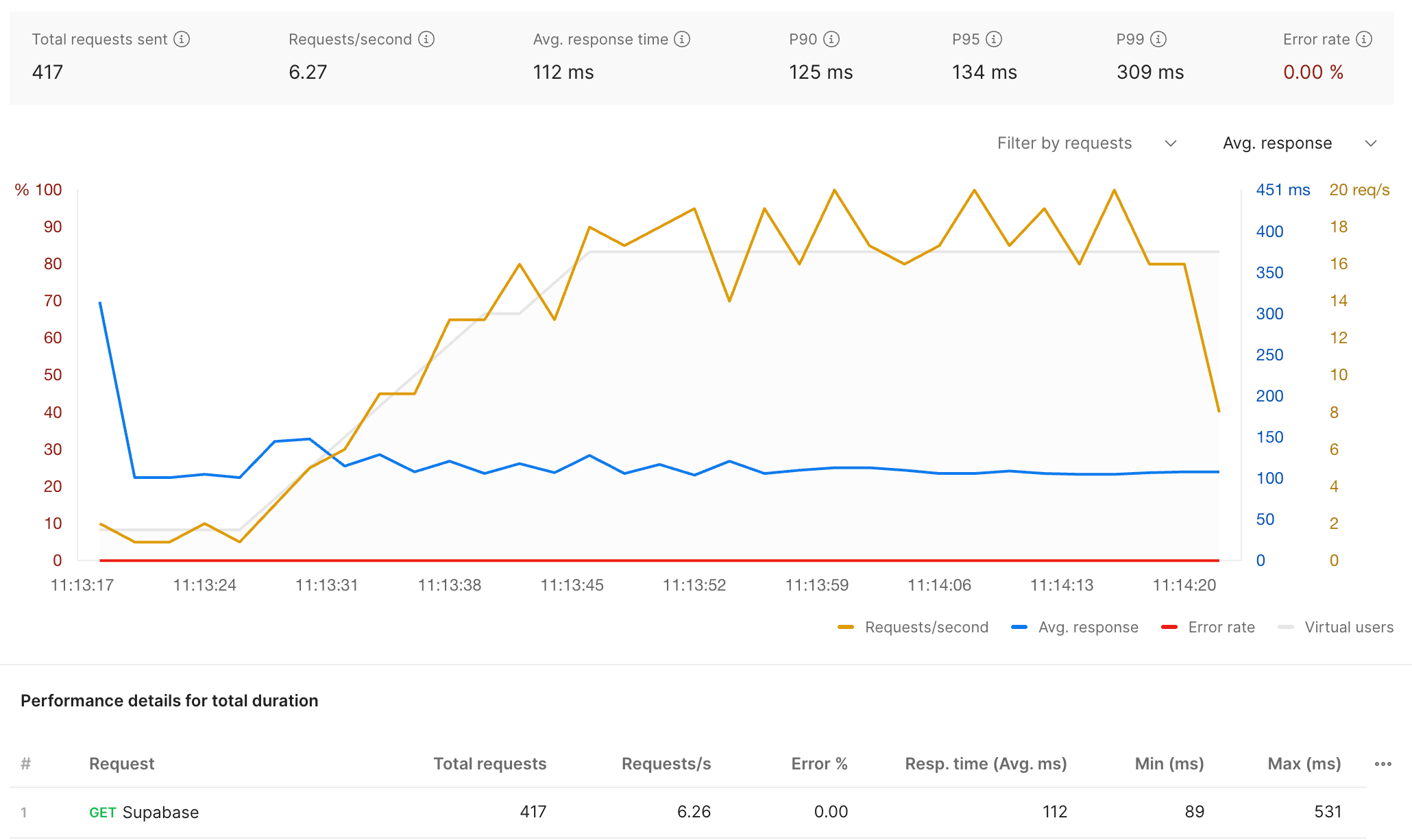Click the 89 Min (ms) table cell
The image size is (1412, 840).
1195,812
